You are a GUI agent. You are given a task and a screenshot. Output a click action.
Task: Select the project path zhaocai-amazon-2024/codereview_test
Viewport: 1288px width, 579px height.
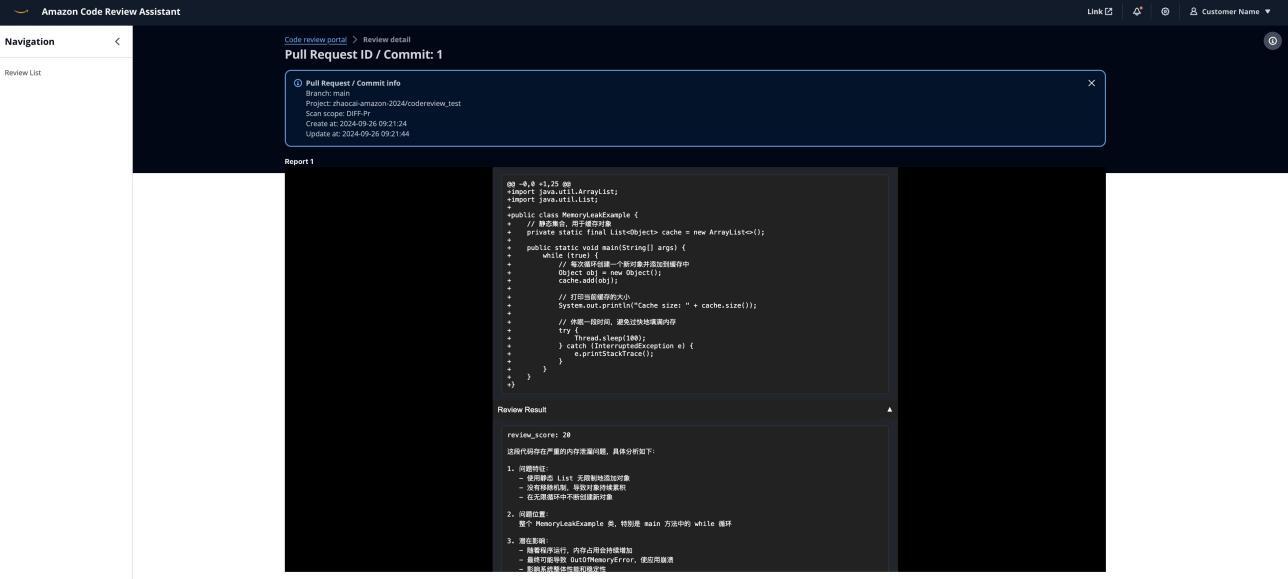(x=396, y=103)
